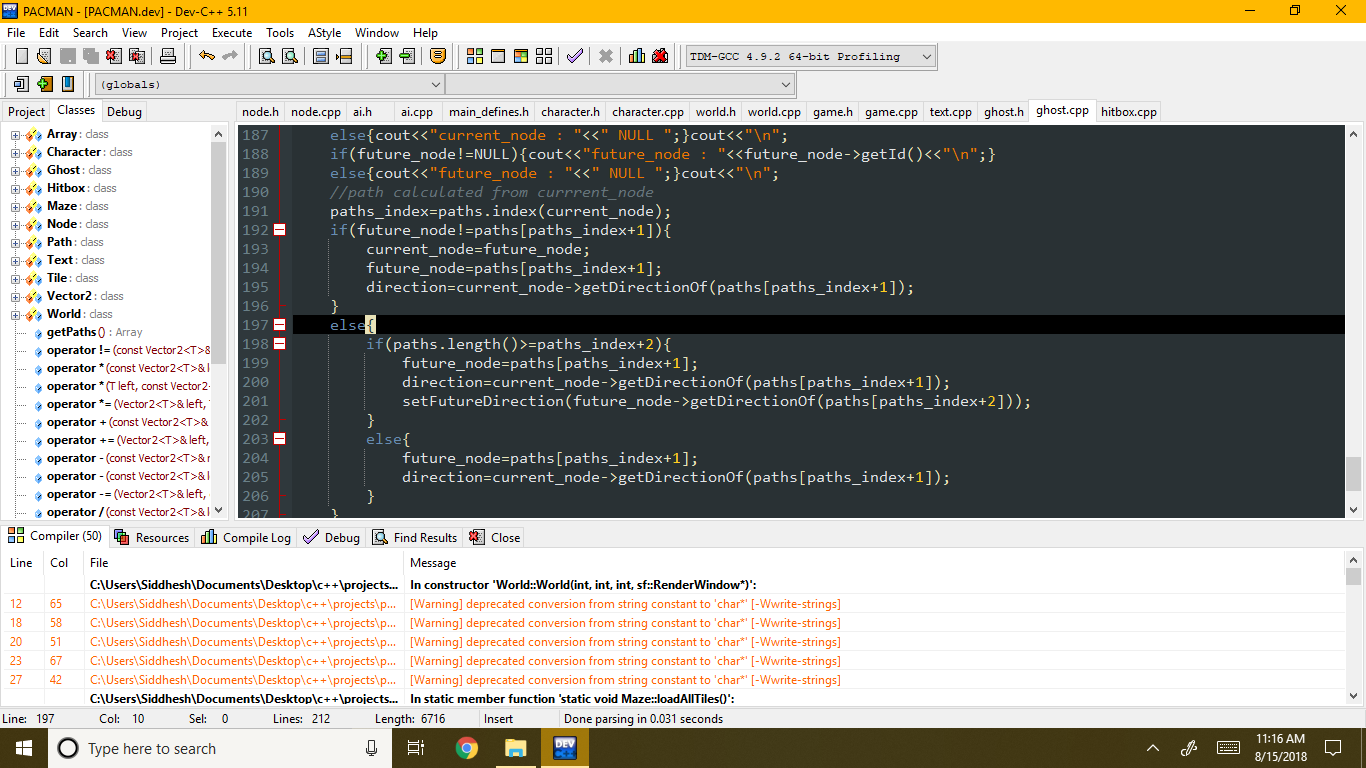Click the Go to line icon
The height and width of the screenshot is (768, 1366).
coord(344,56)
